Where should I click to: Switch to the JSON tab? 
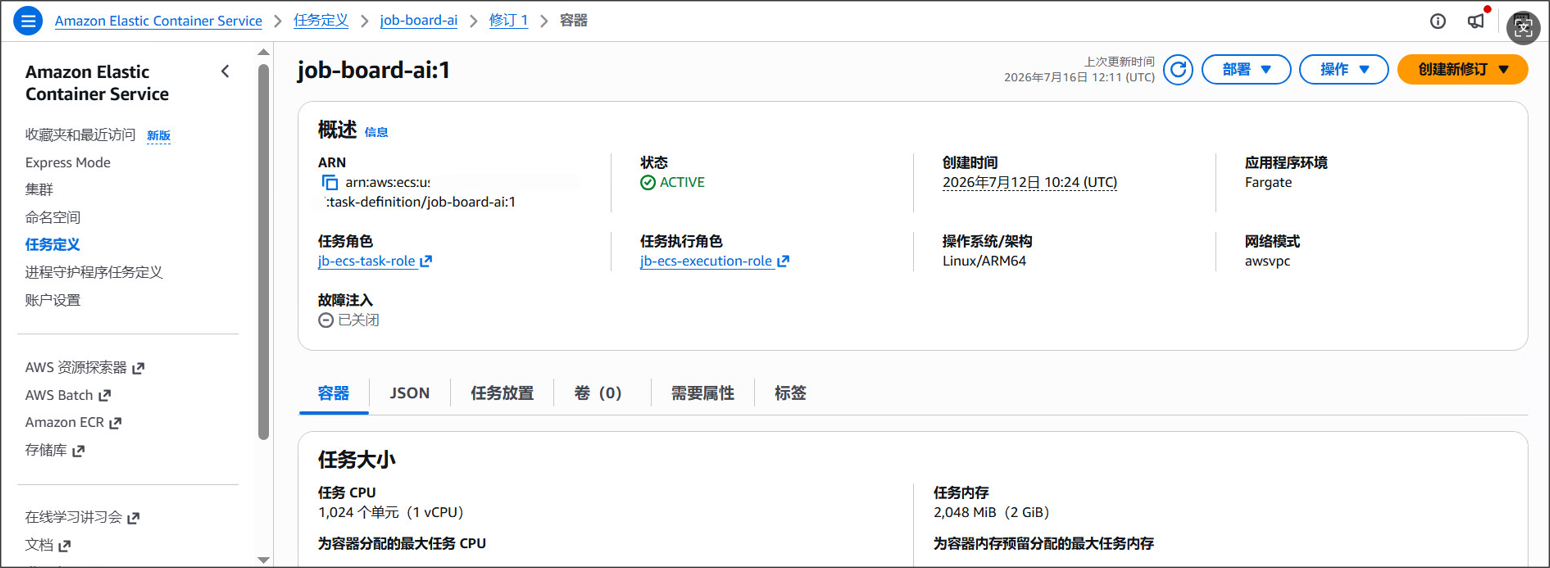[x=410, y=393]
